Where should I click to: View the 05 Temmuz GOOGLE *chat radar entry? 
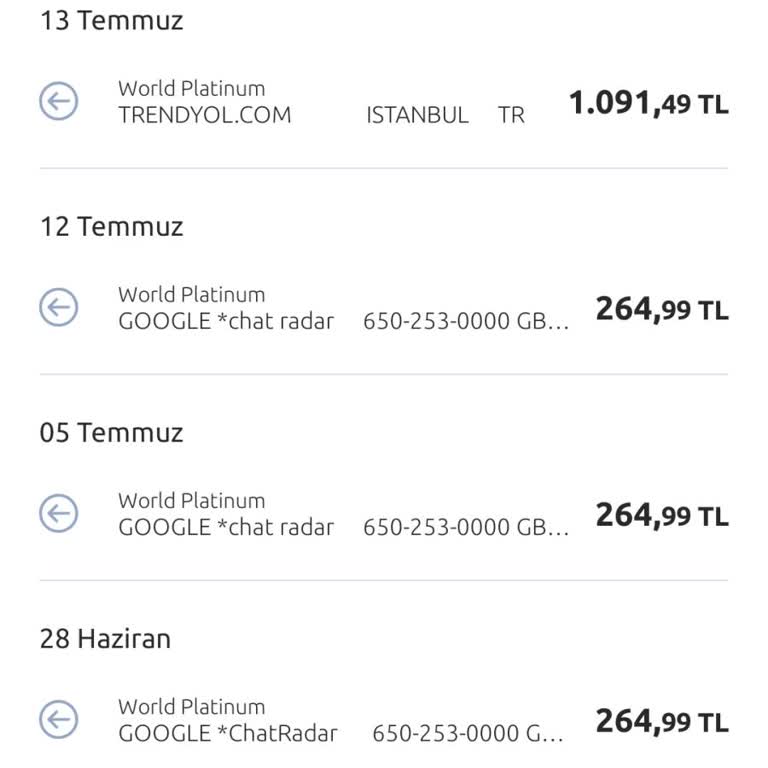point(226,528)
